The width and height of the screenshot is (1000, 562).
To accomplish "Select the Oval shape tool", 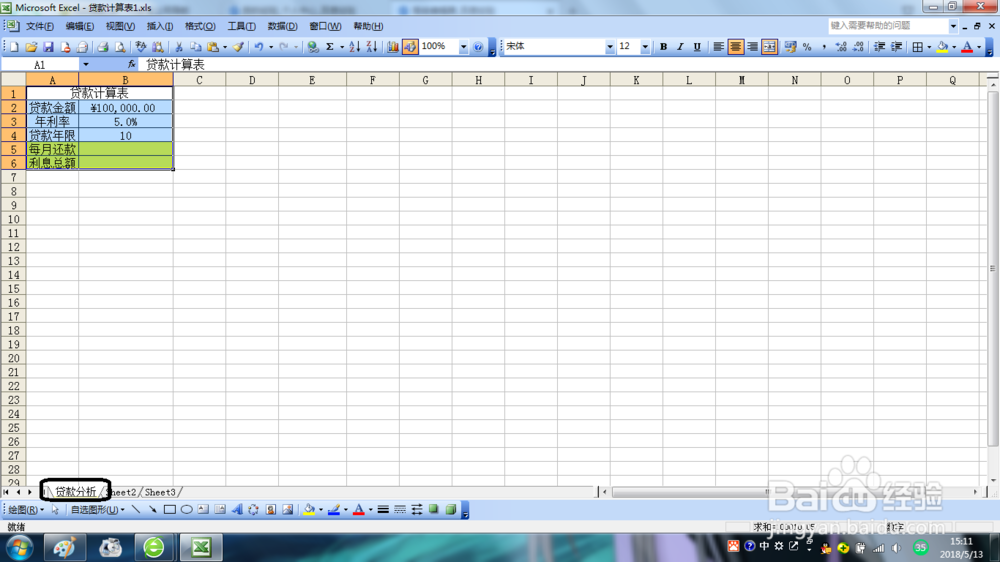I will 186,510.
